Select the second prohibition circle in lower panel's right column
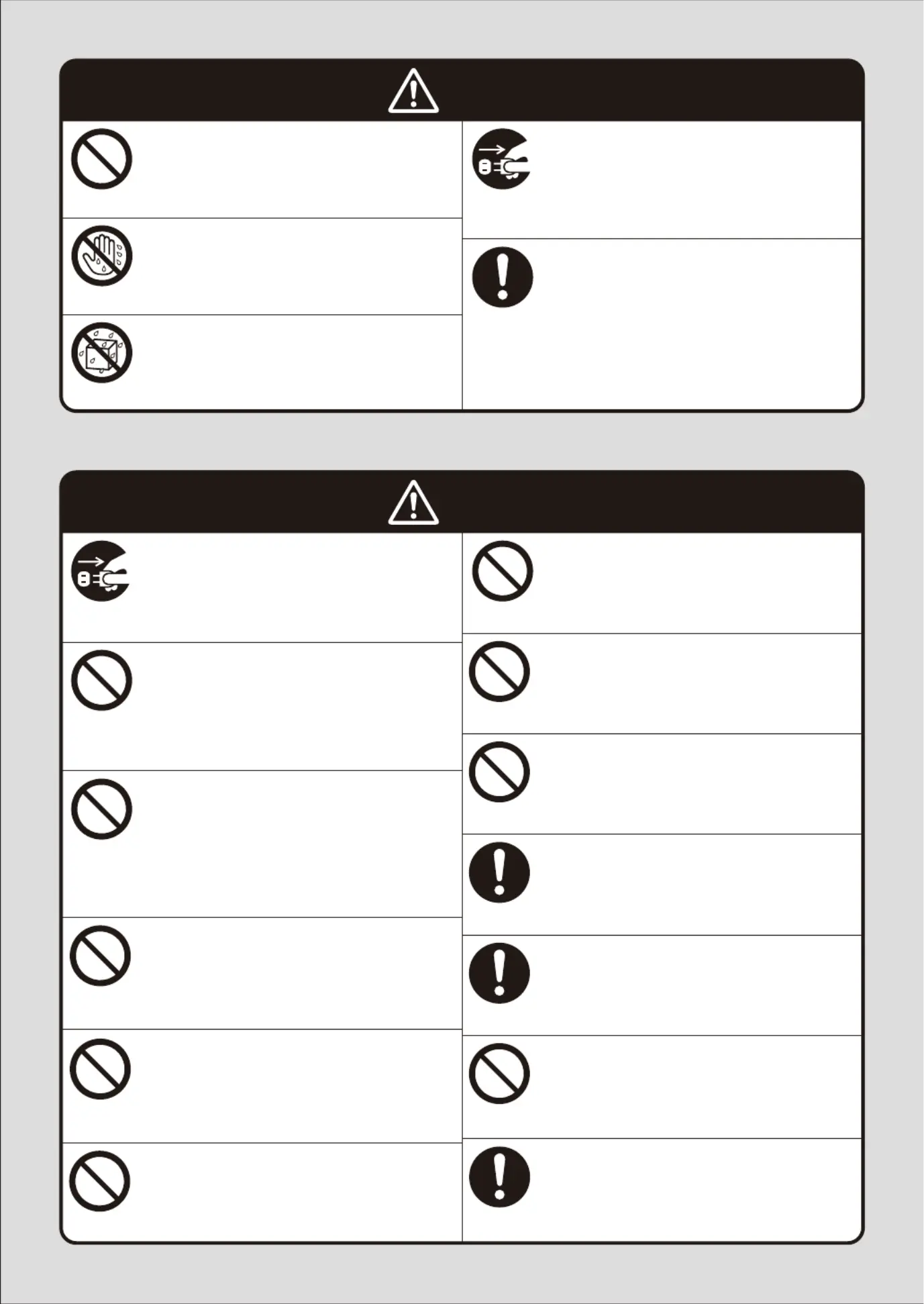The image size is (924, 1304). 499,672
